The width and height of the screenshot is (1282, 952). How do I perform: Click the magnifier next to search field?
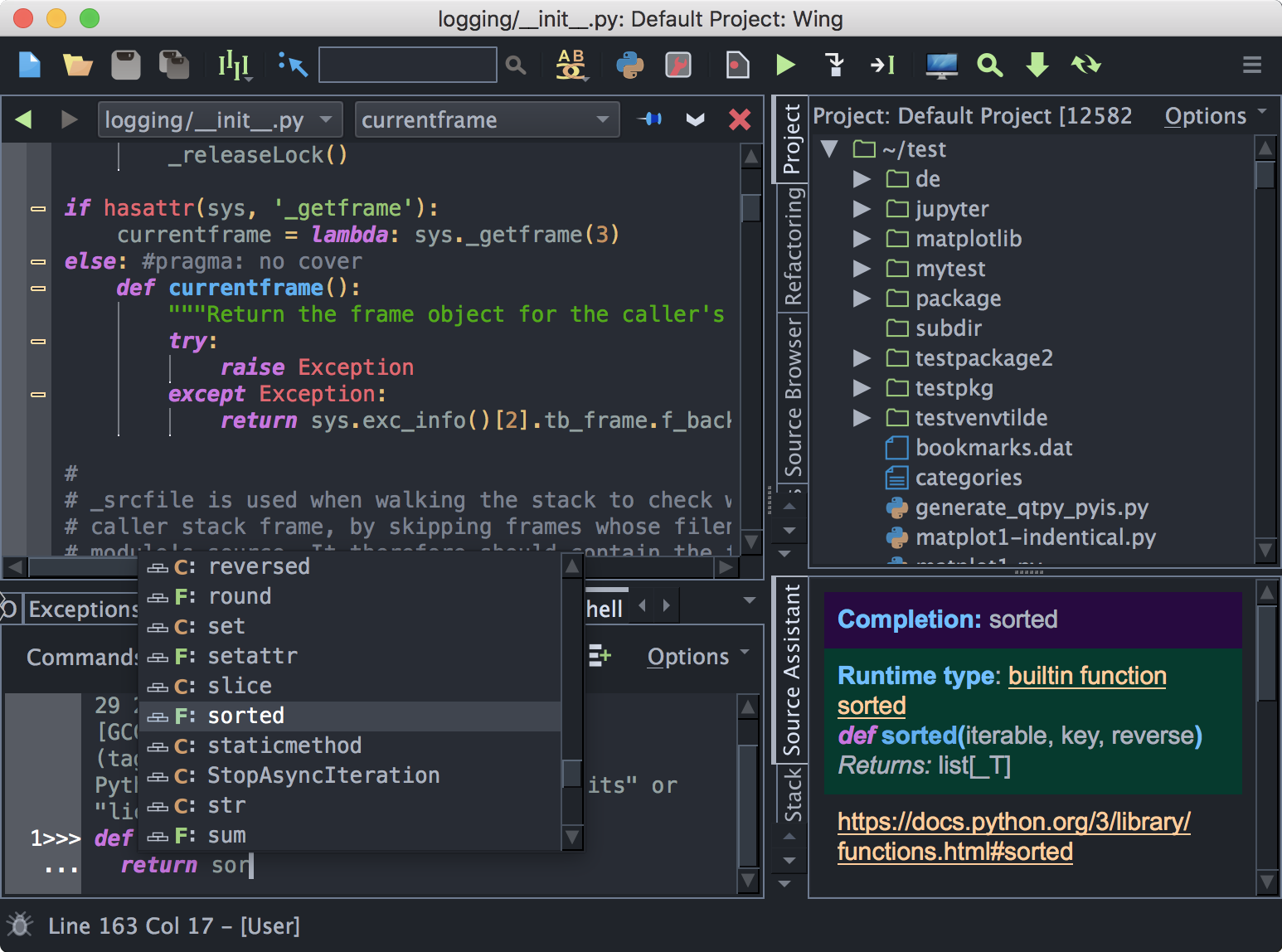(x=516, y=65)
